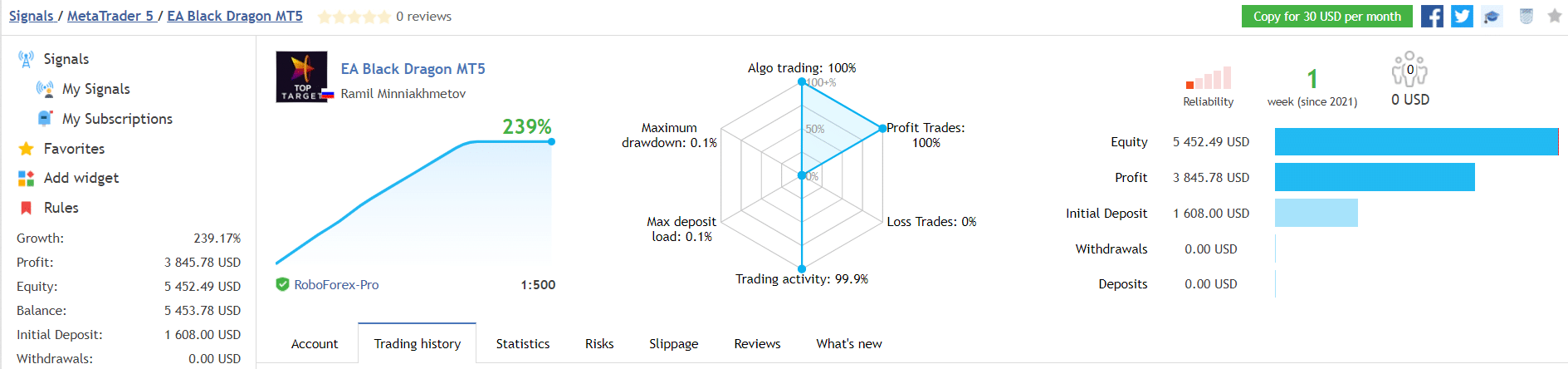Switch to the Statistics tab
This screenshot has height=369, width=1568.
522,344
